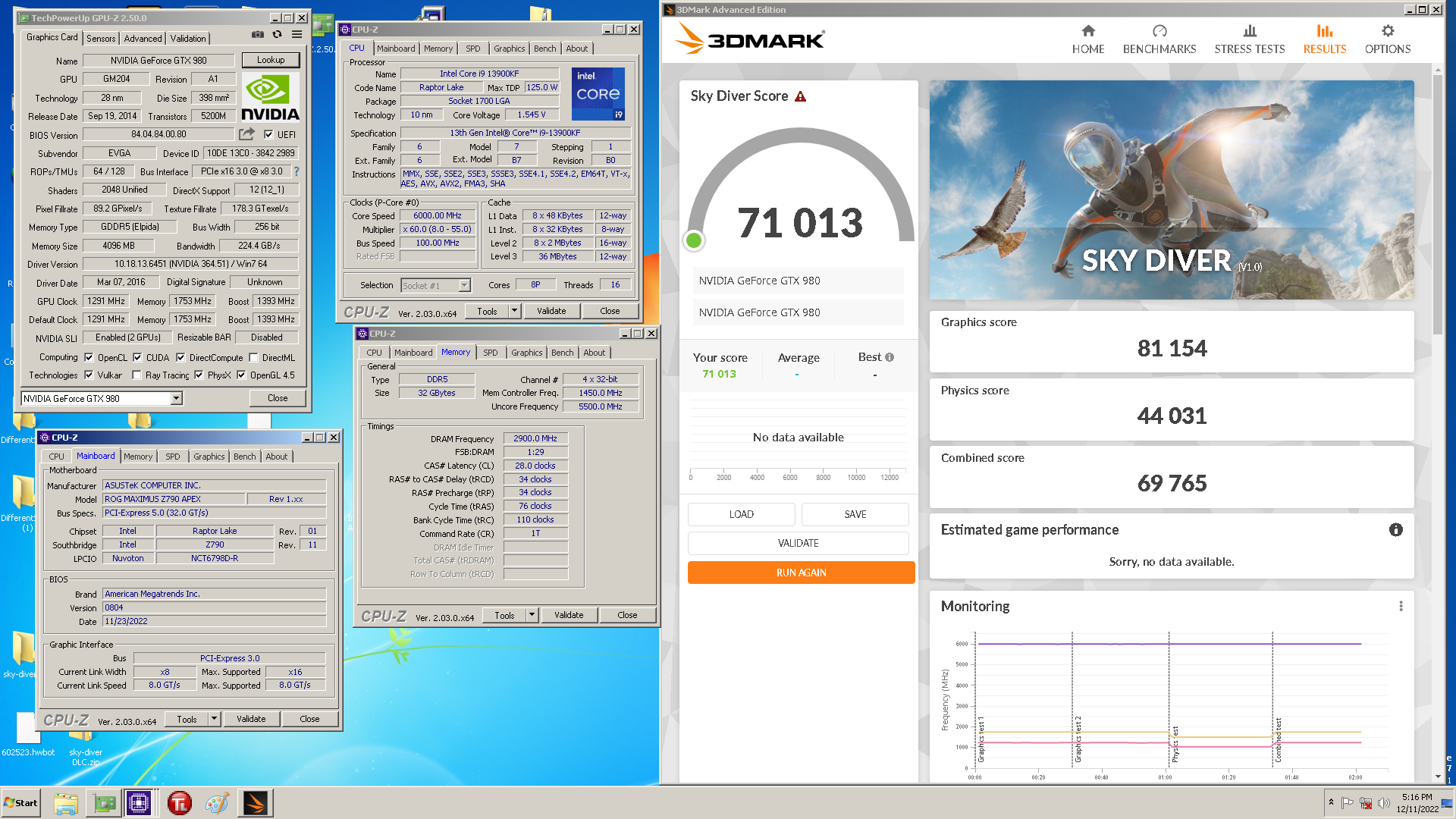Open Windows Explorer from the taskbar
Screen dimensions: 1456x819
click(x=66, y=803)
